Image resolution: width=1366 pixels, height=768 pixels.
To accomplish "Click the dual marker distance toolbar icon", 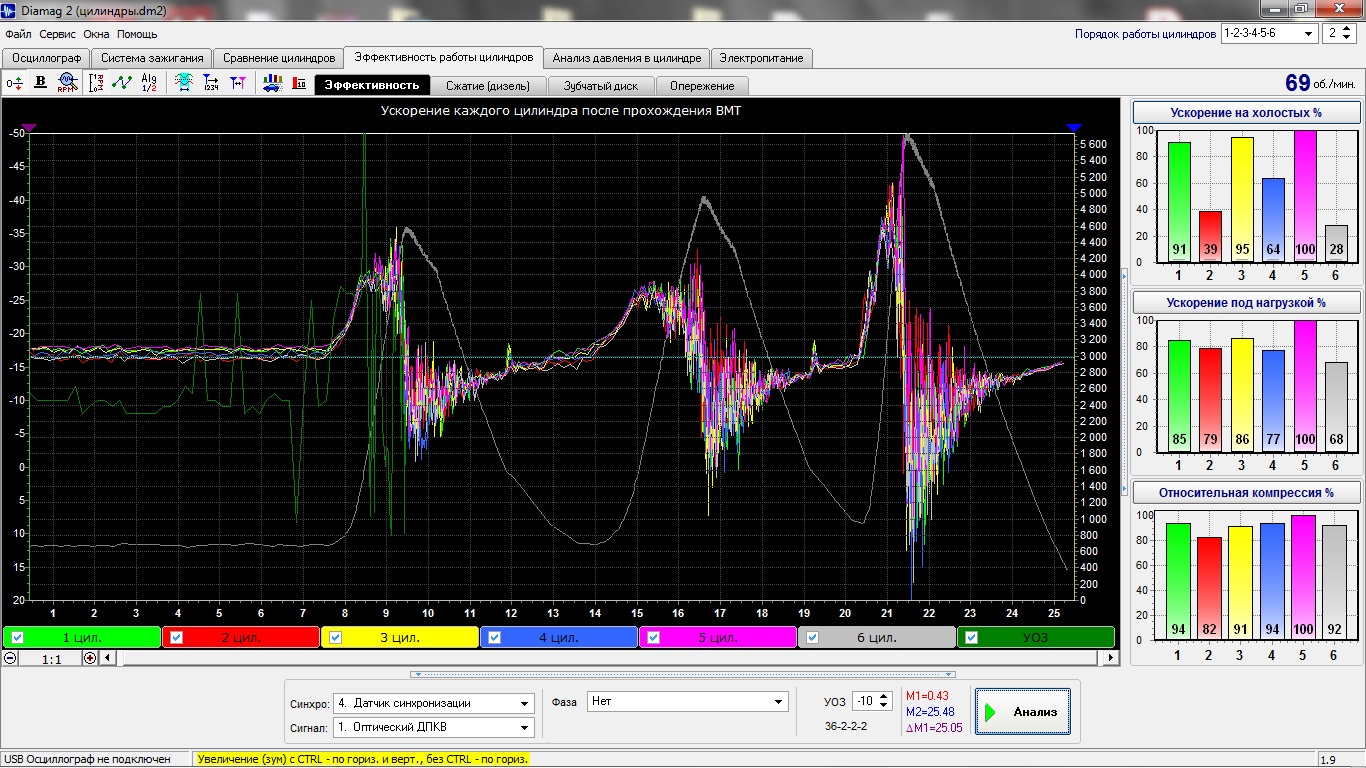I will point(237,83).
